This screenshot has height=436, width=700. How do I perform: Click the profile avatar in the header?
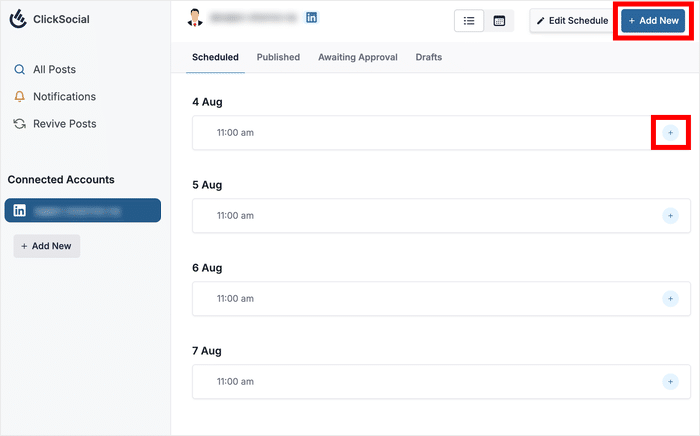tap(195, 18)
